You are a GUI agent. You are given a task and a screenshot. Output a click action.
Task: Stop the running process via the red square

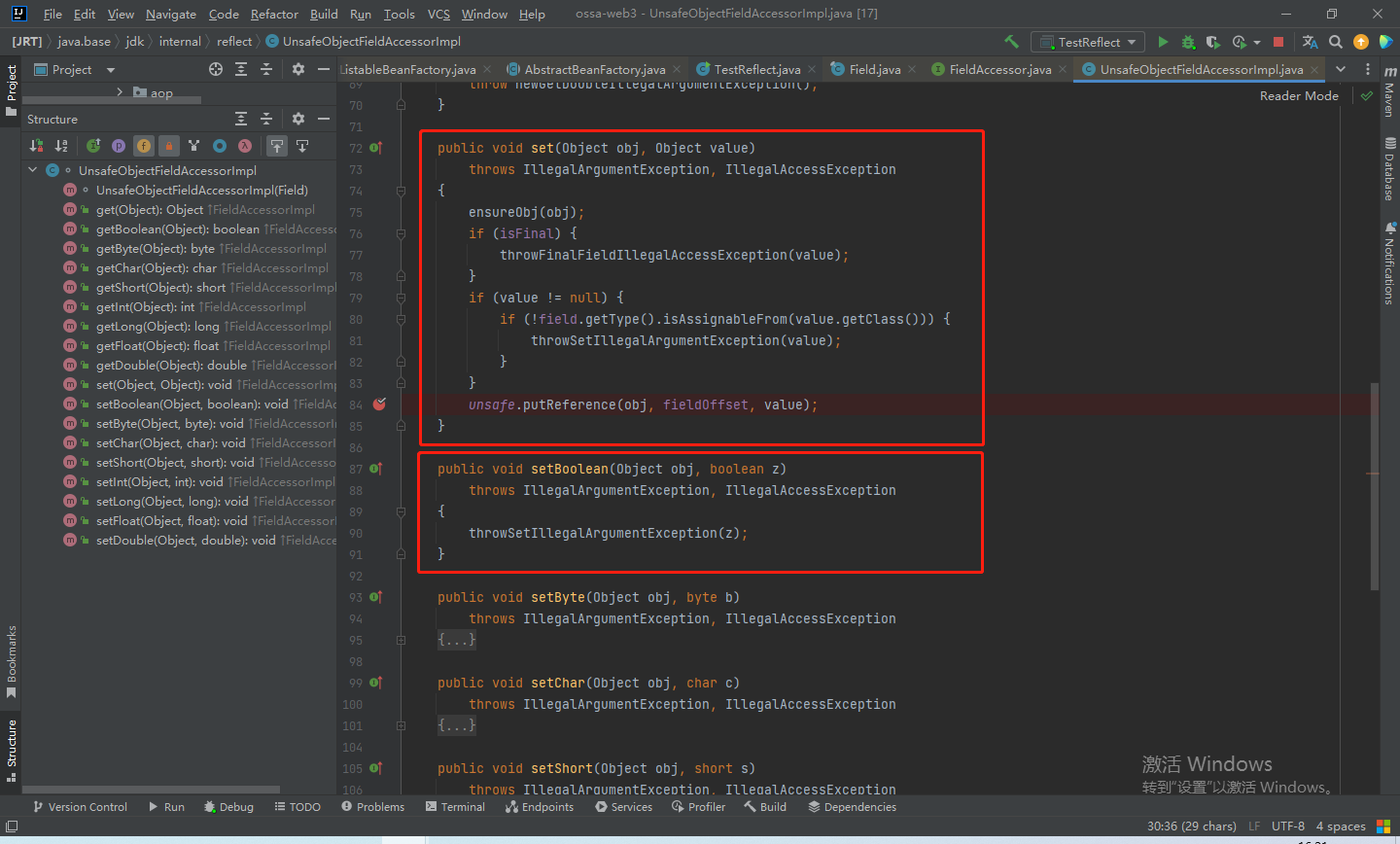point(1278,42)
